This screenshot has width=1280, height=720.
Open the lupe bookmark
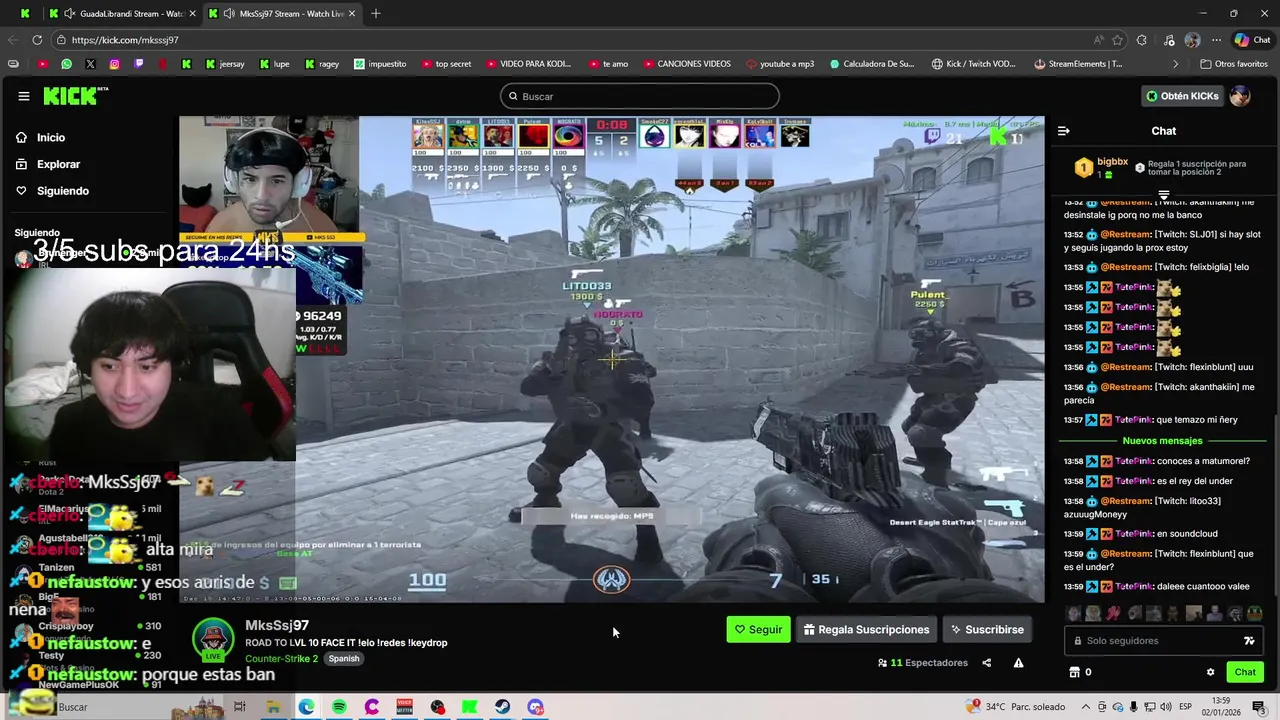(x=274, y=64)
